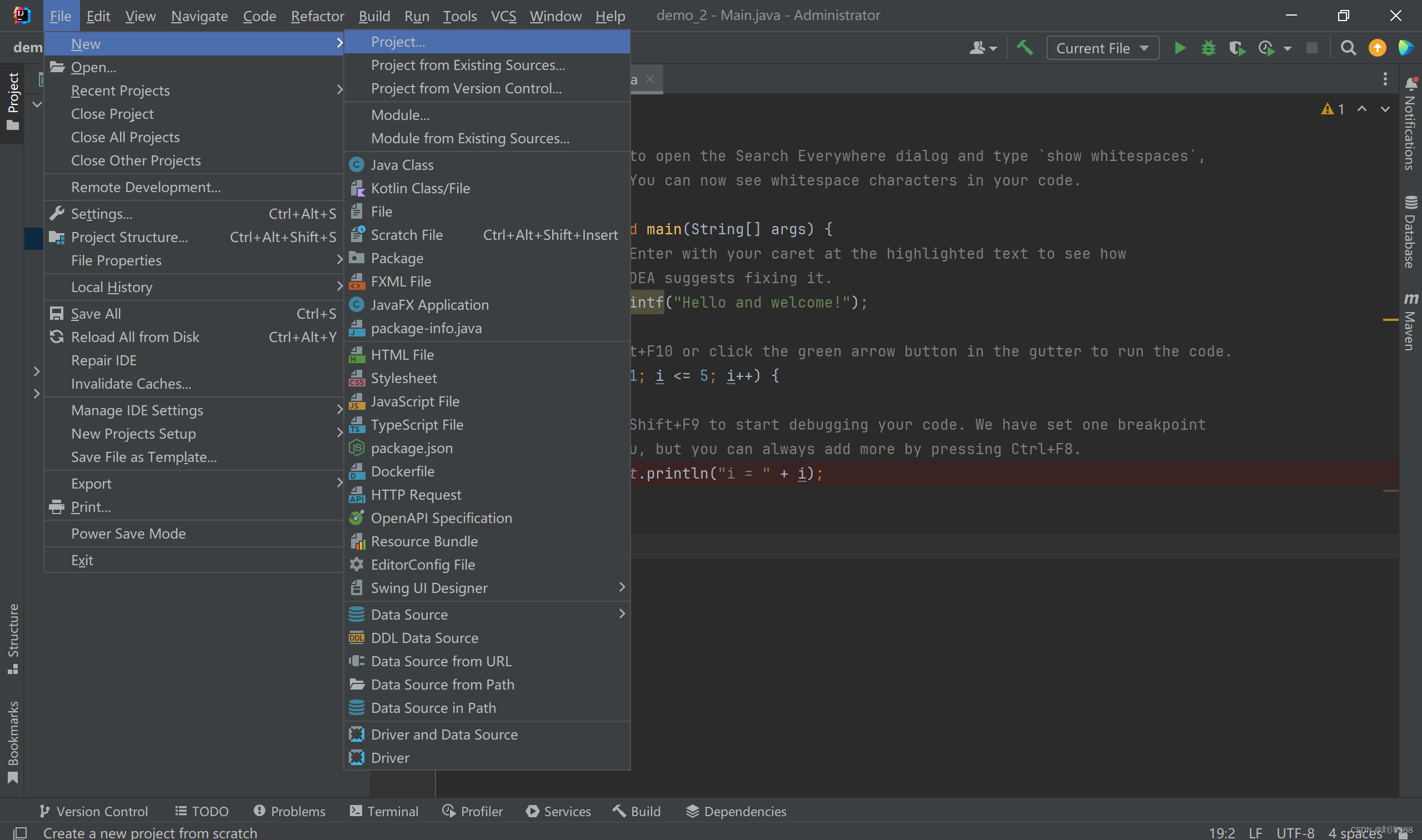Expand New Projects Setup submenu

tap(194, 434)
